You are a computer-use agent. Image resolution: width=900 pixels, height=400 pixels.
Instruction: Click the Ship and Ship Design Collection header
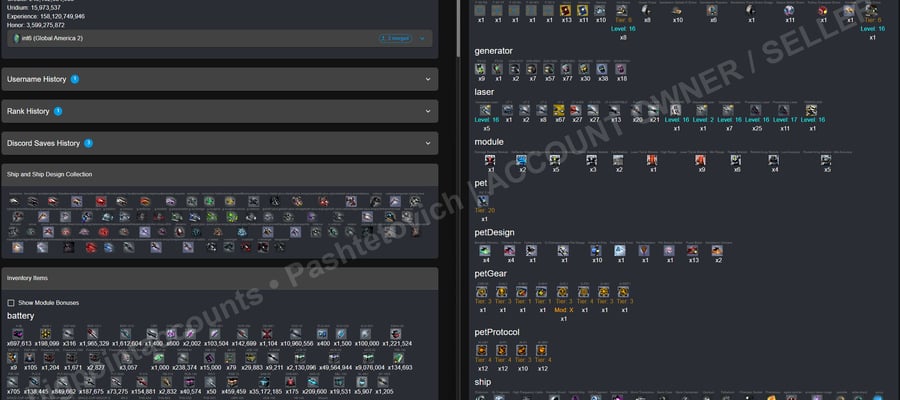pyautogui.click(x=219, y=174)
